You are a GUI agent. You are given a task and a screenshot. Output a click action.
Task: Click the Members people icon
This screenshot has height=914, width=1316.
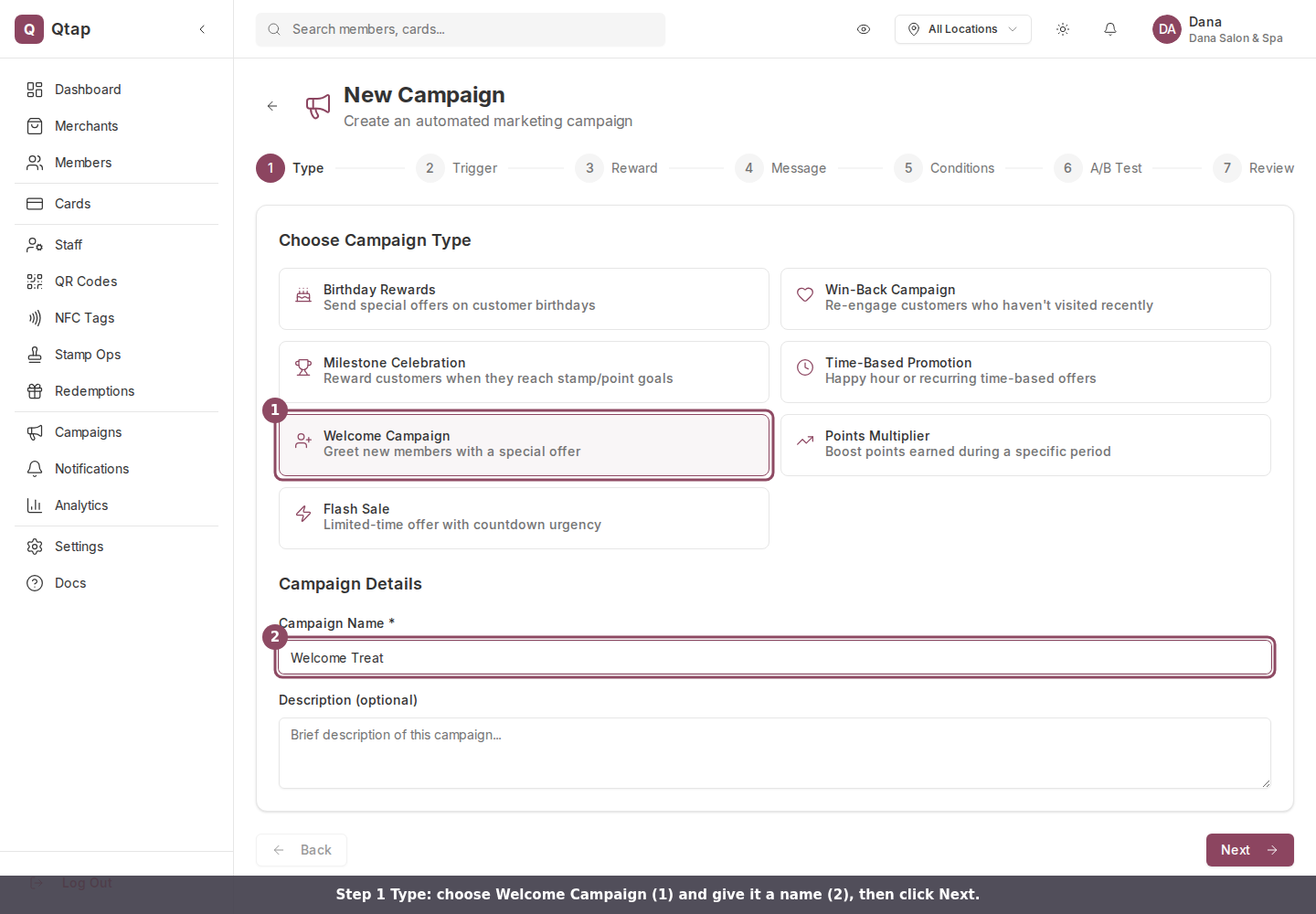click(x=35, y=163)
